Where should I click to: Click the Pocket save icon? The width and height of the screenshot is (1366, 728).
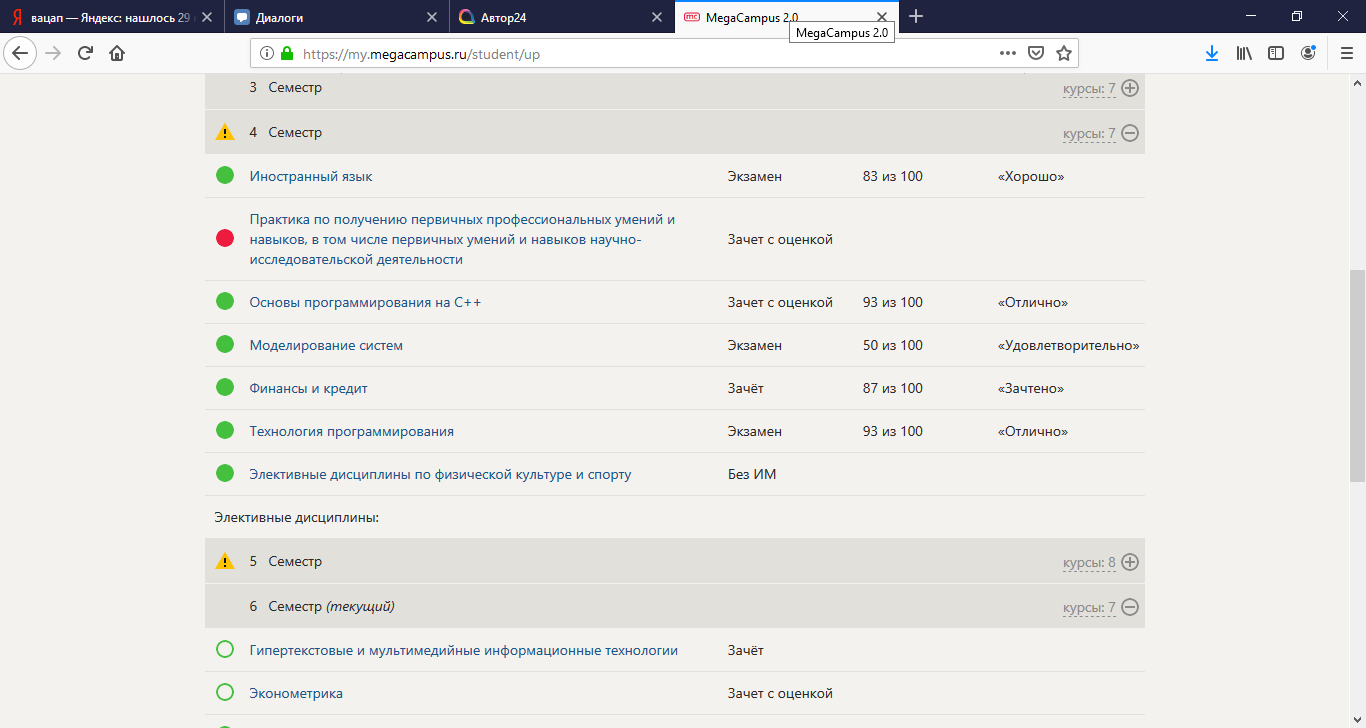1037,53
